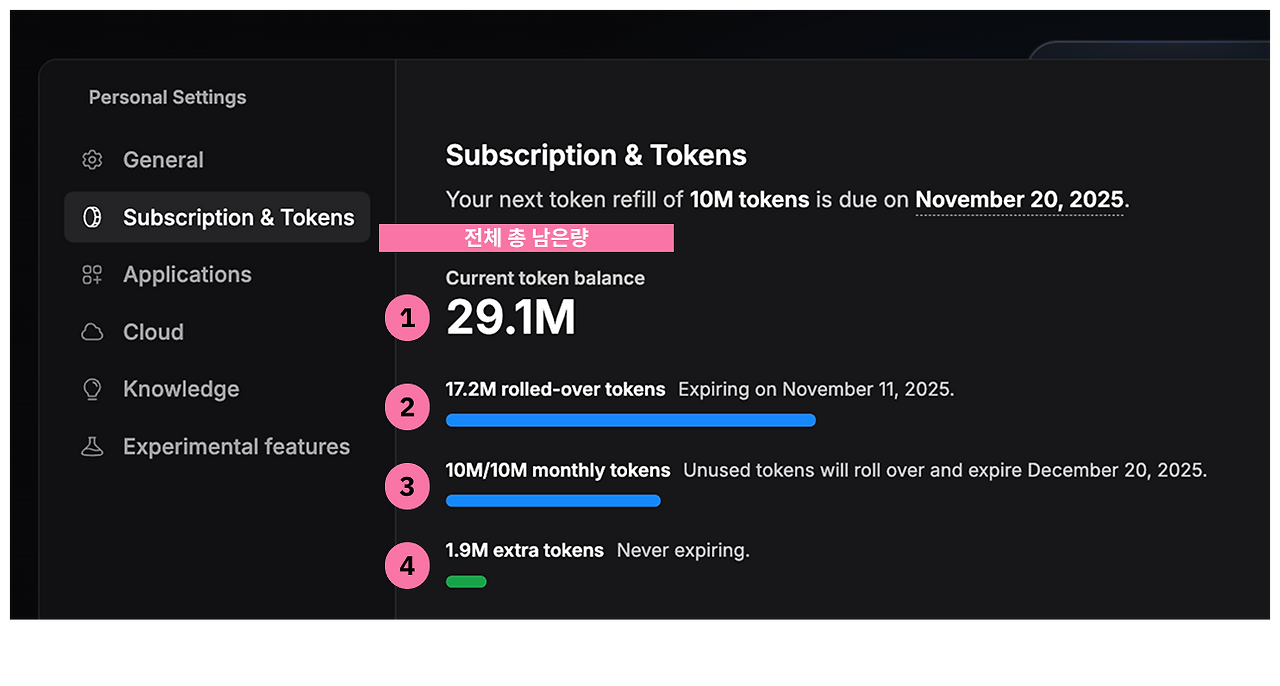
Task: Open the General settings label
Action: coord(163,160)
